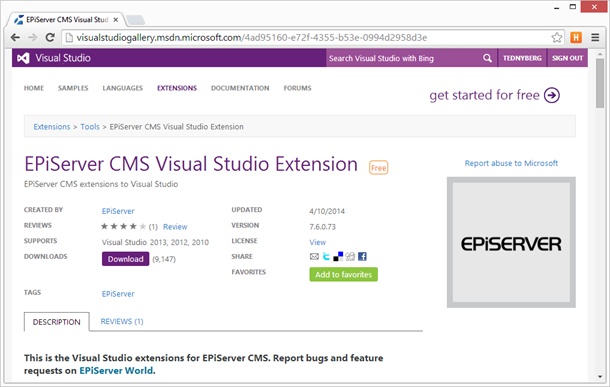Go back with the browser back arrow
This screenshot has width=610, height=387.
15,37
